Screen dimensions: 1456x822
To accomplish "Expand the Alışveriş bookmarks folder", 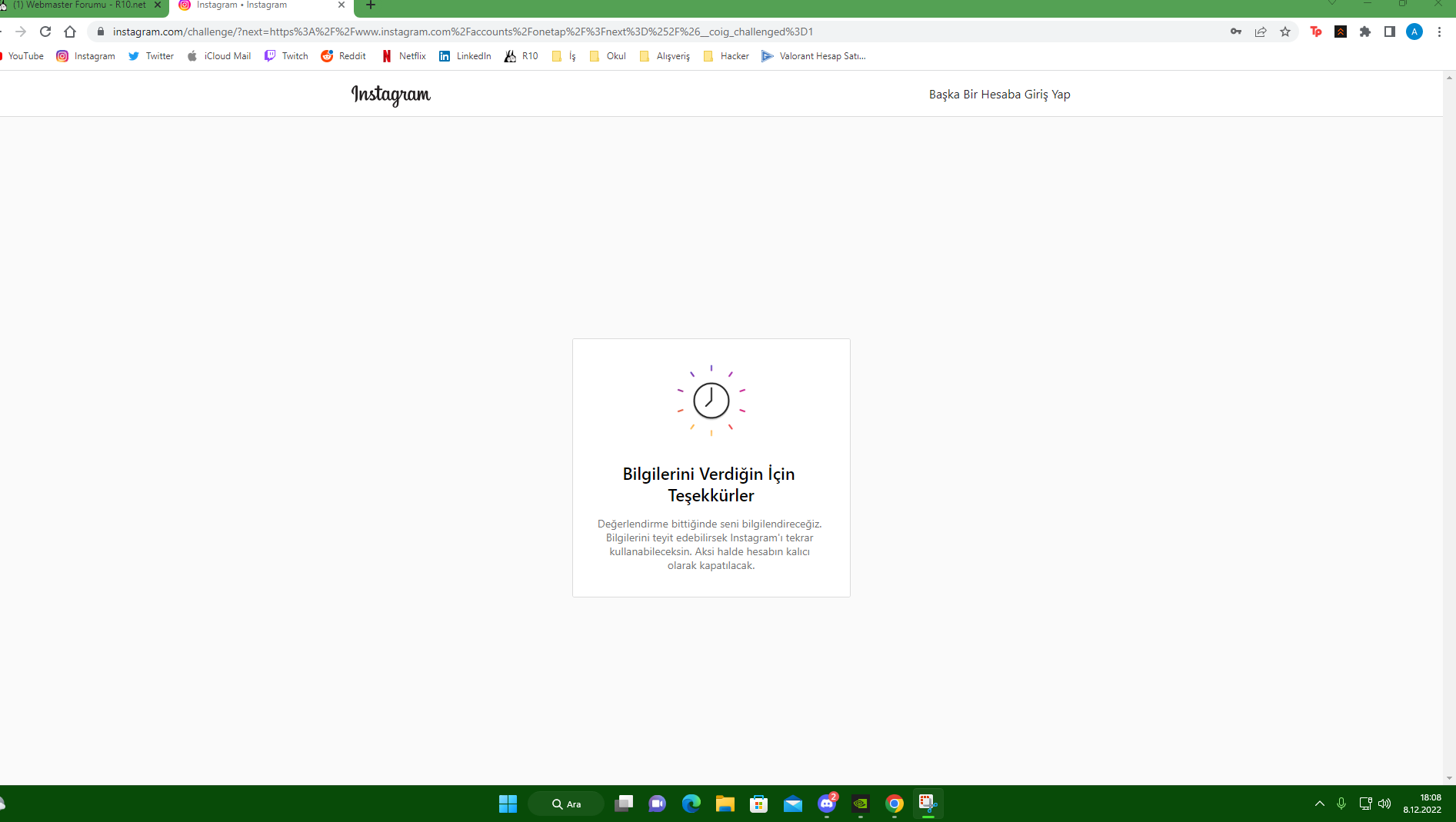I will coord(665,56).
